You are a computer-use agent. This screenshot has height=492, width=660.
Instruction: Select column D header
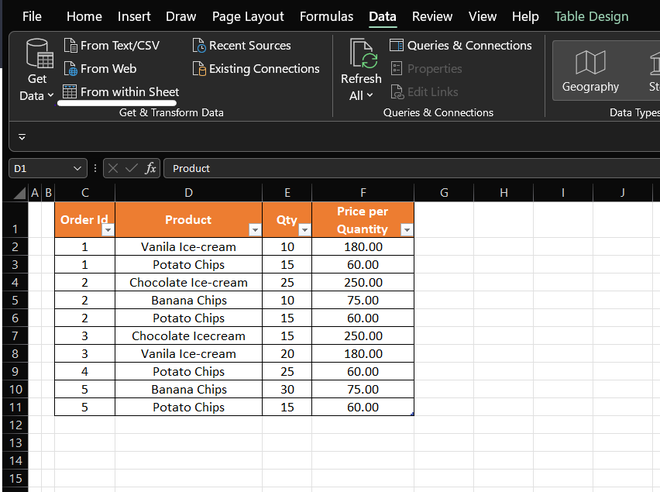coord(189,193)
